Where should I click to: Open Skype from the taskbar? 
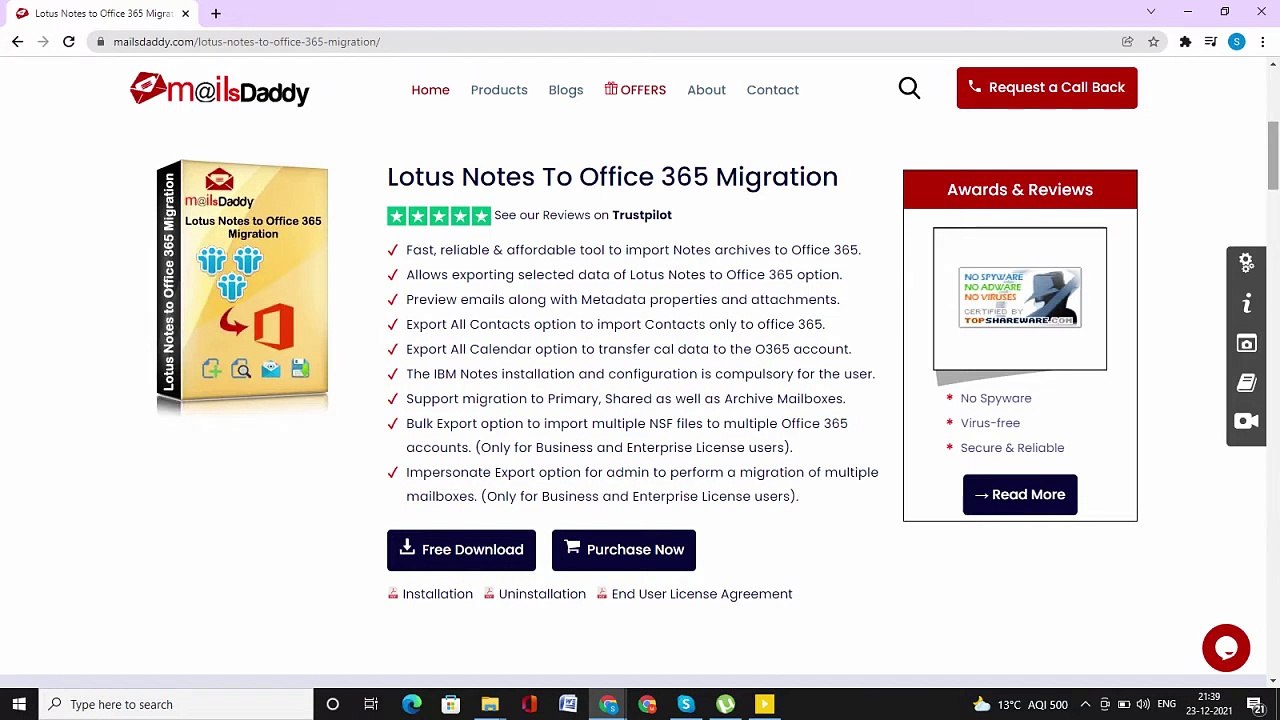pos(686,704)
